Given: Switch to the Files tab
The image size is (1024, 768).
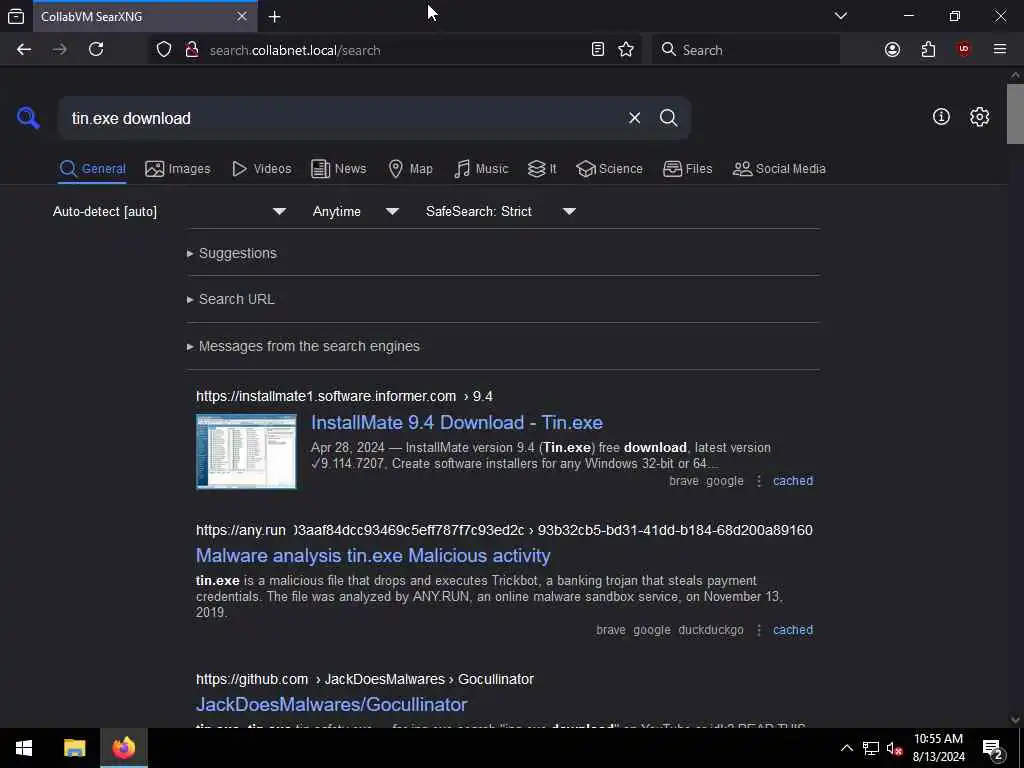Looking at the screenshot, I should click(x=688, y=169).
